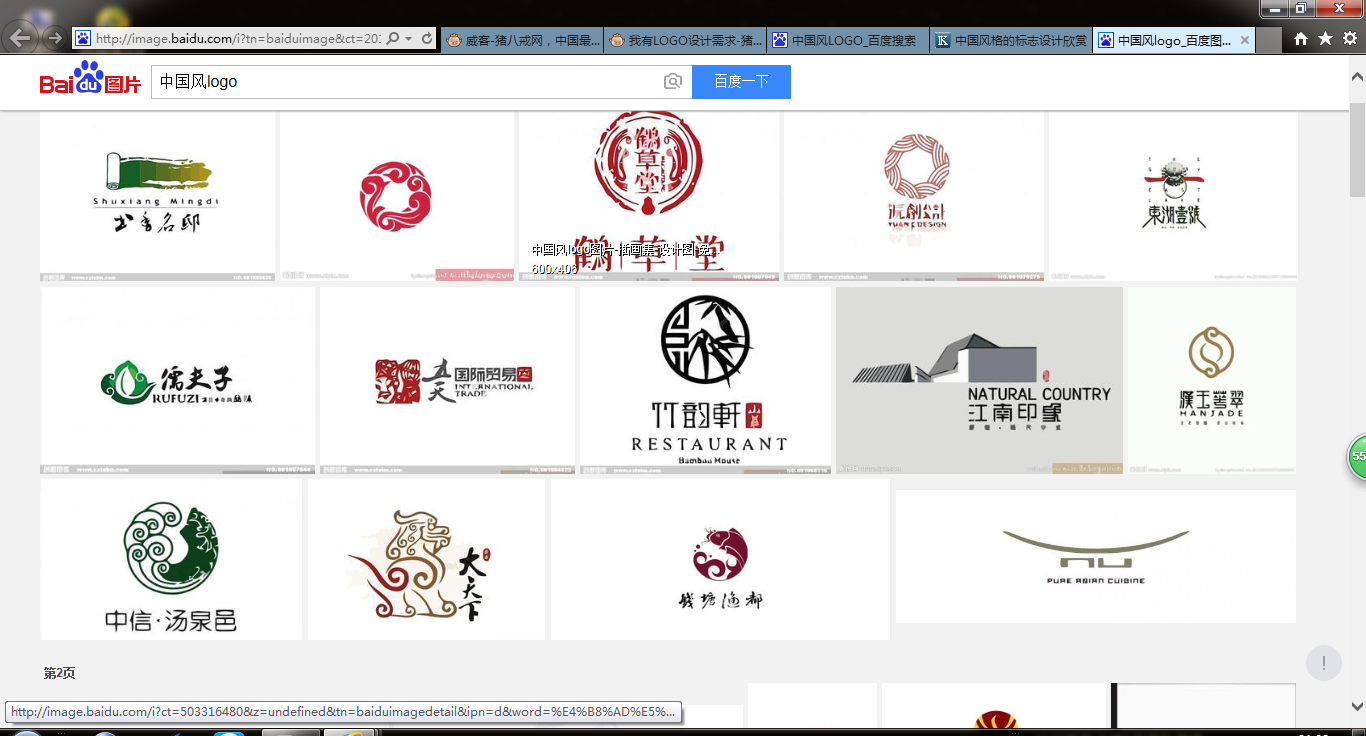Click the address bar search magnifier icon

[x=393, y=38]
